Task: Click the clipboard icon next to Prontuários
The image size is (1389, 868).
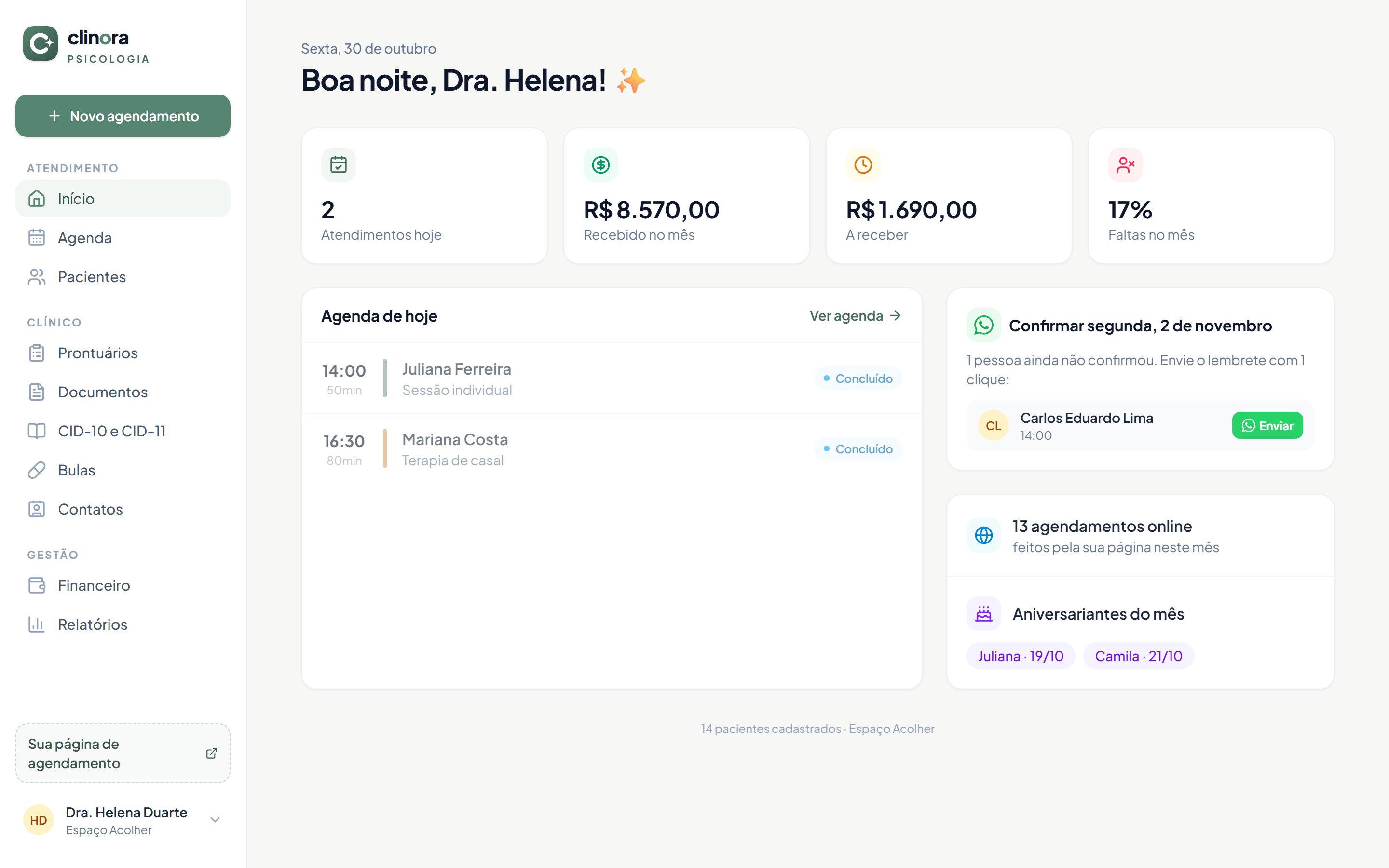Action: pyautogui.click(x=37, y=353)
